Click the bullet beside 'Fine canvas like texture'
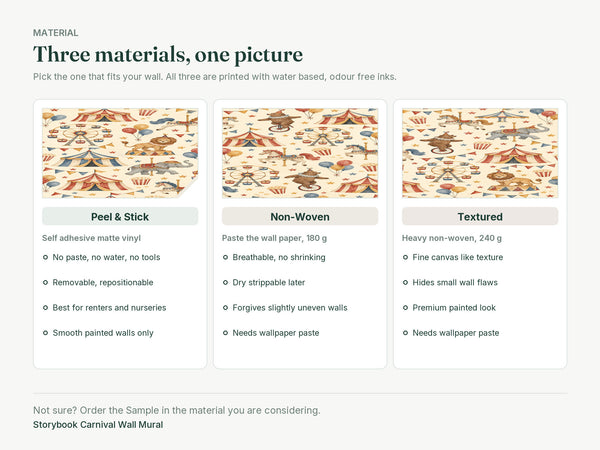The width and height of the screenshot is (600, 450). (405, 257)
